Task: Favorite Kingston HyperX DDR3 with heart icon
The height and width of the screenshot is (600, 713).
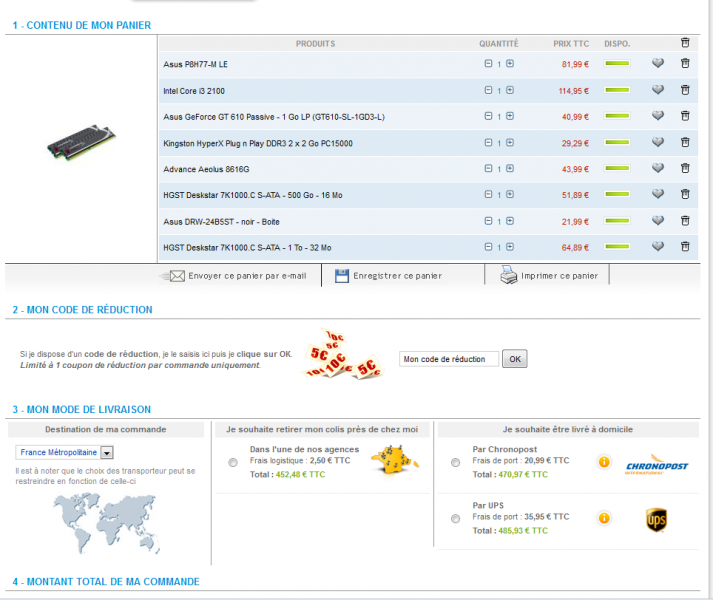Action: [658, 142]
